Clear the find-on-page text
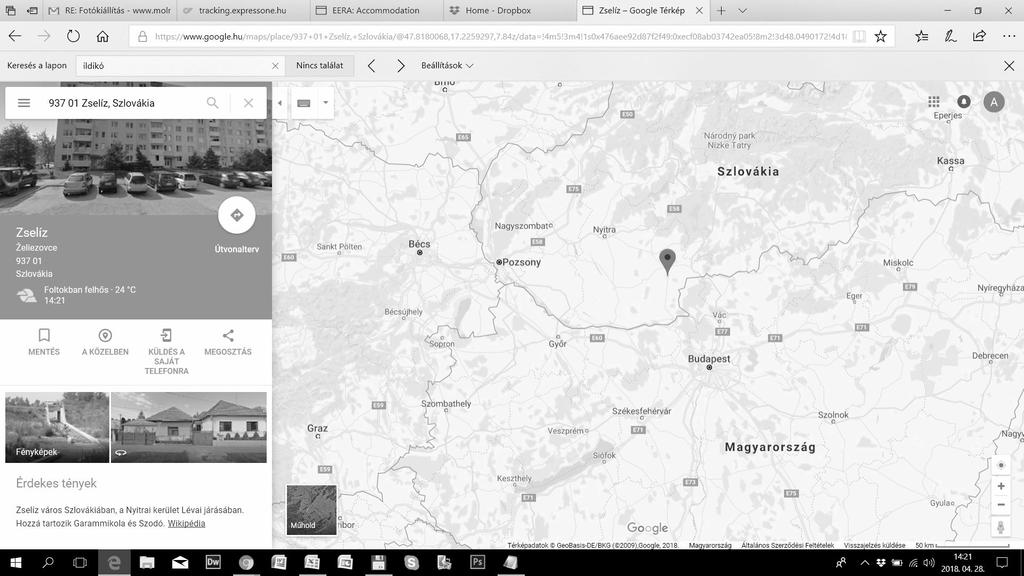This screenshot has height=576, width=1024. [x=275, y=65]
